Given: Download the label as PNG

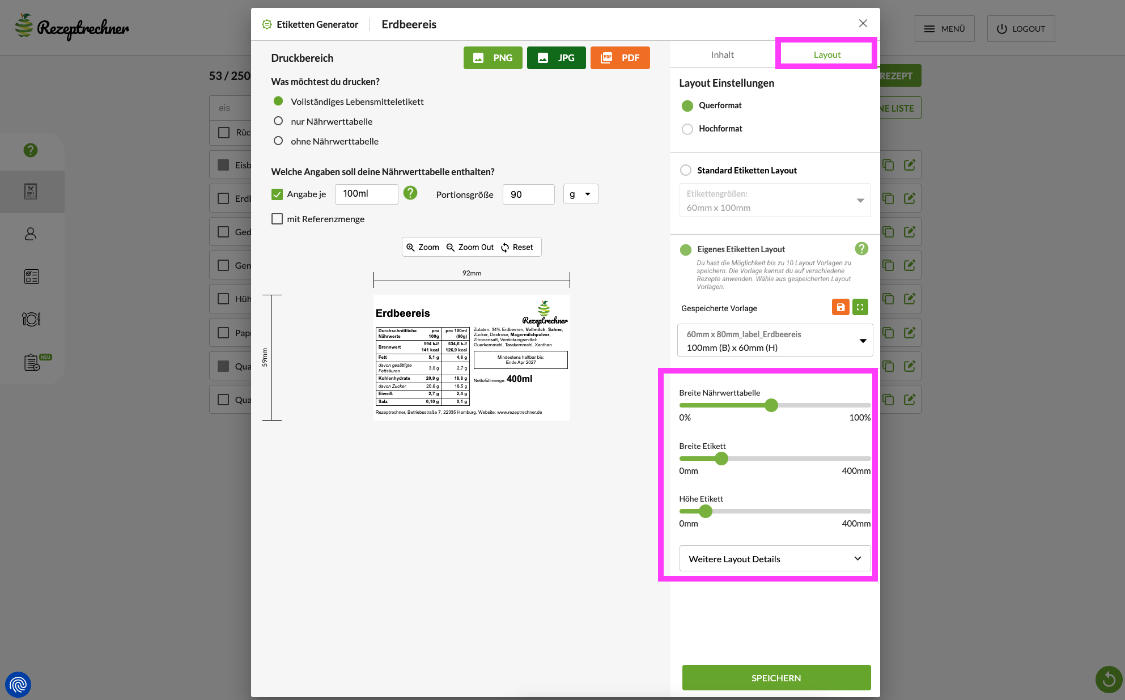Looking at the screenshot, I should click(493, 58).
